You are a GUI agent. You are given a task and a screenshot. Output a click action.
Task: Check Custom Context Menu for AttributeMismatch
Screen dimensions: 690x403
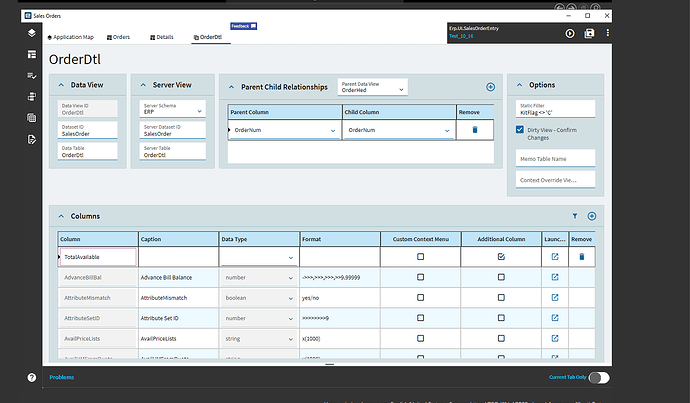420,298
